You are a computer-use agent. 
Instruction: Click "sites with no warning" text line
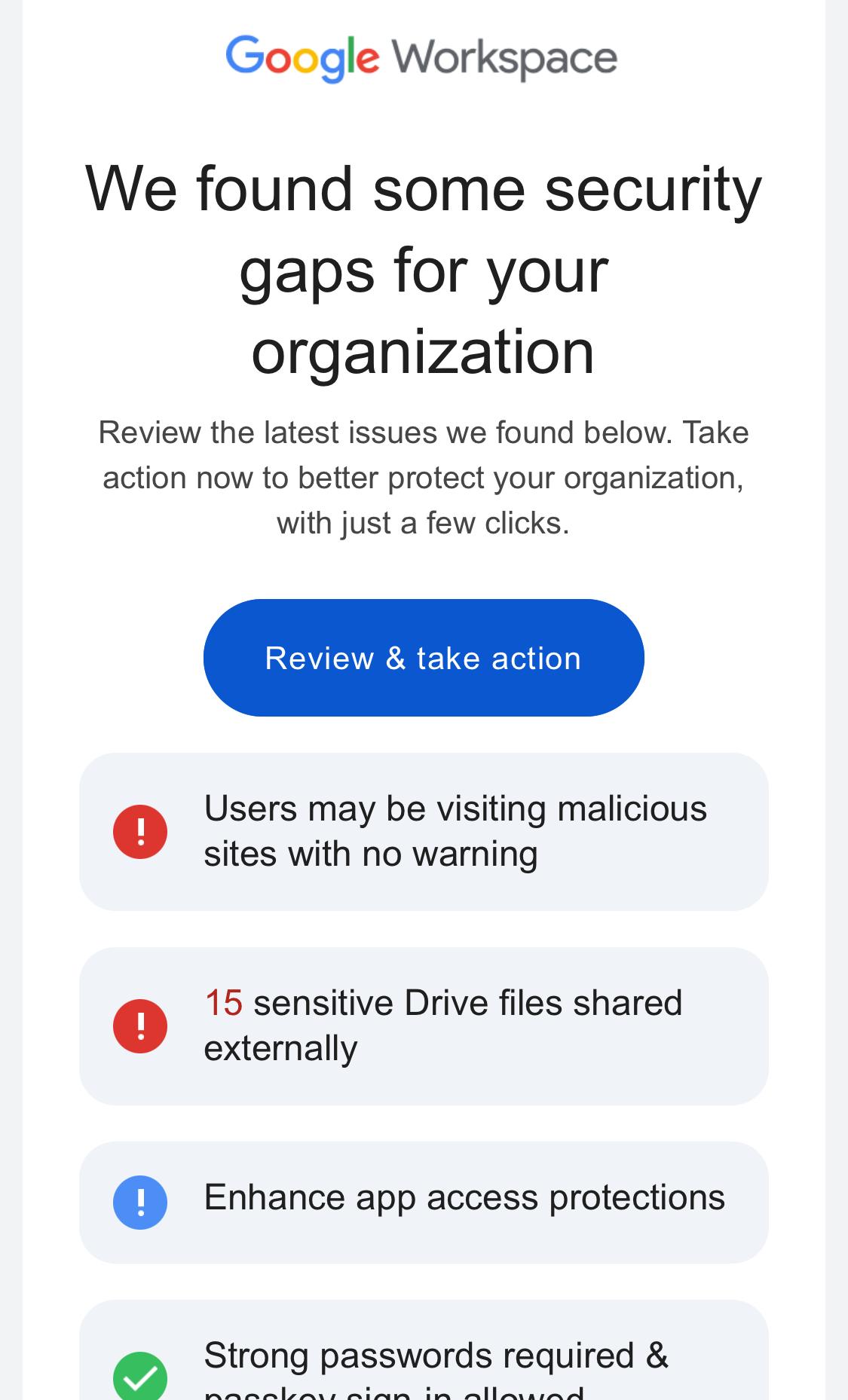tap(371, 854)
